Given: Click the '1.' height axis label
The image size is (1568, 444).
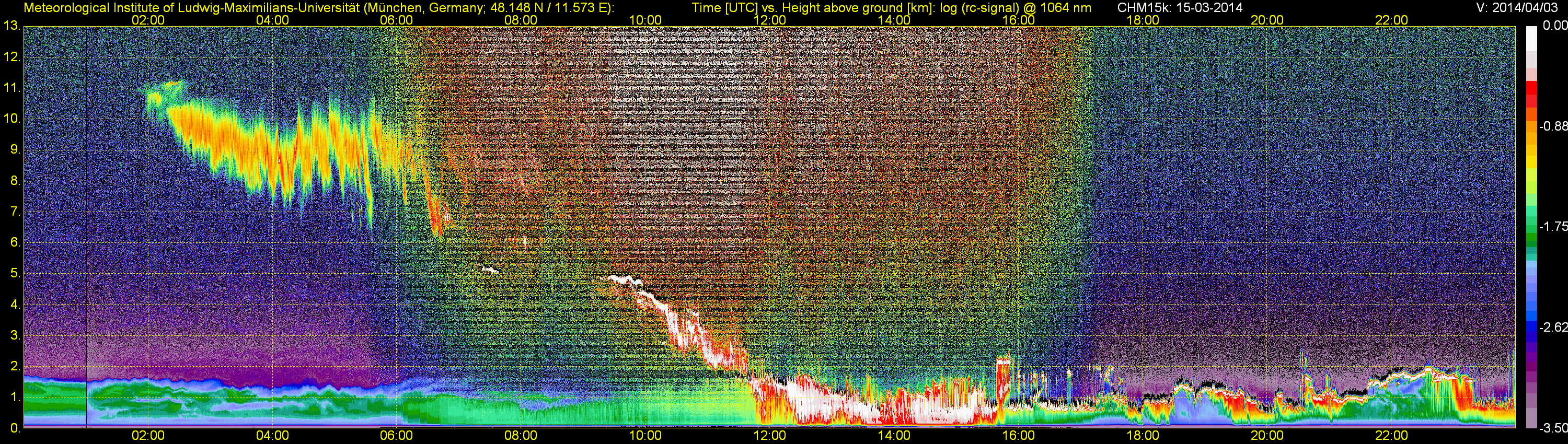Looking at the screenshot, I should pyautogui.click(x=15, y=397).
